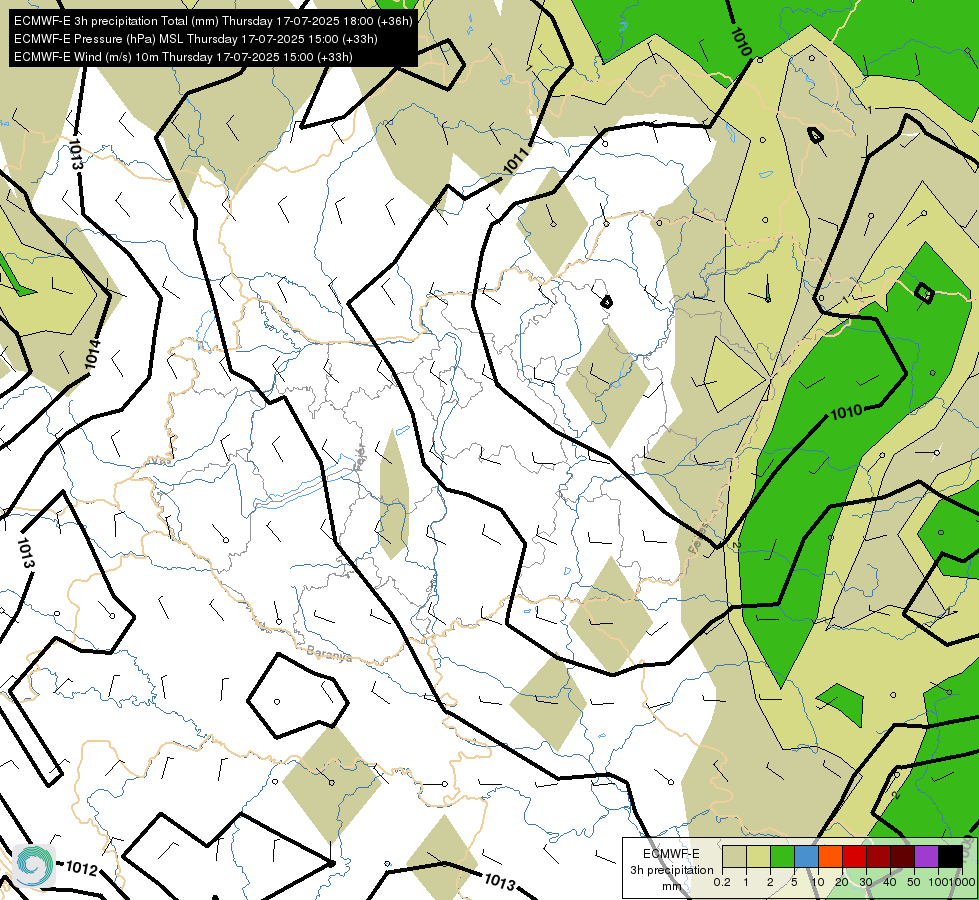Click the black 100 mm legend swatch
The image size is (979, 900).
(x=951, y=857)
